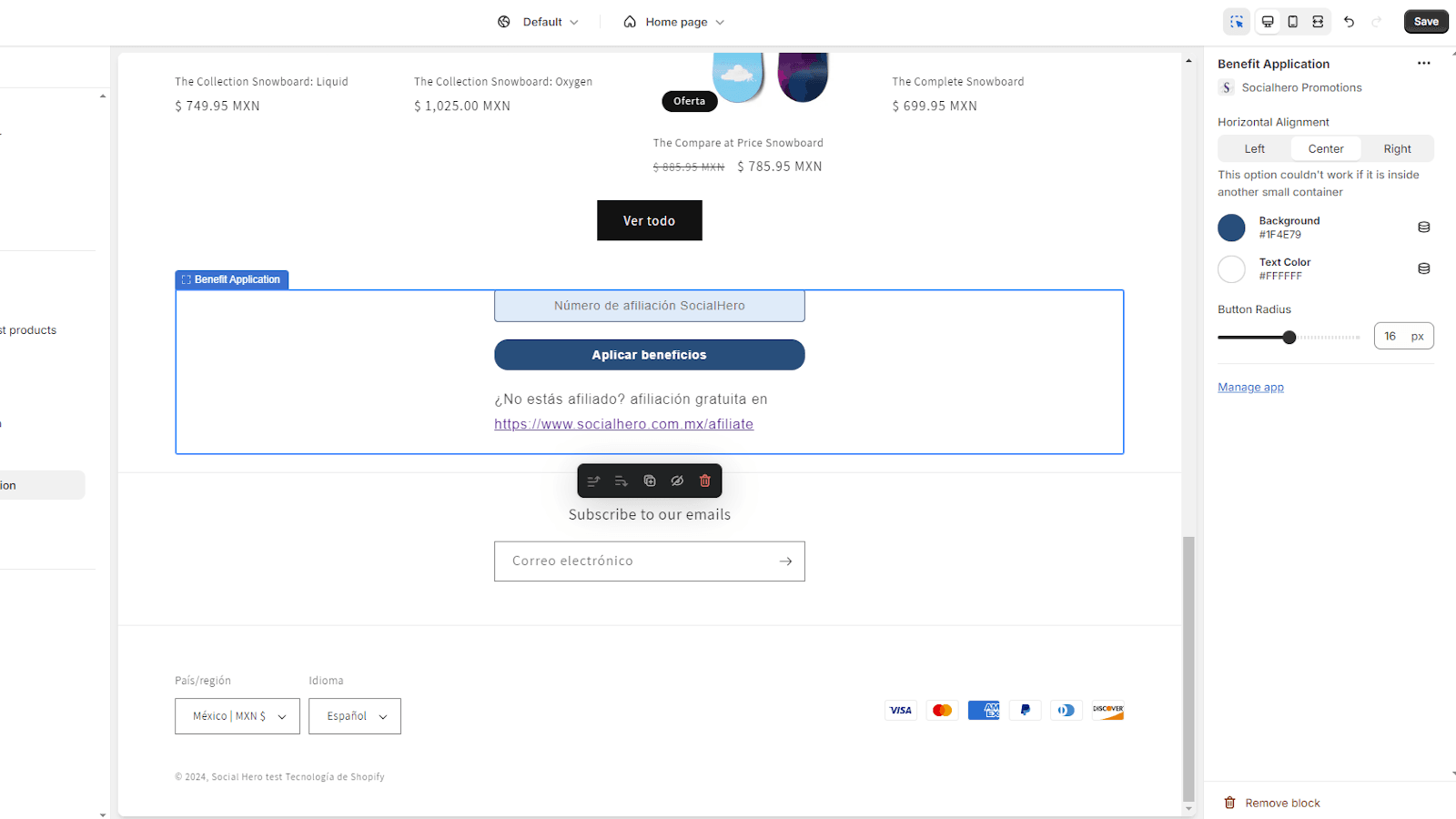Duplicate the Benefit Application block

pos(649,480)
